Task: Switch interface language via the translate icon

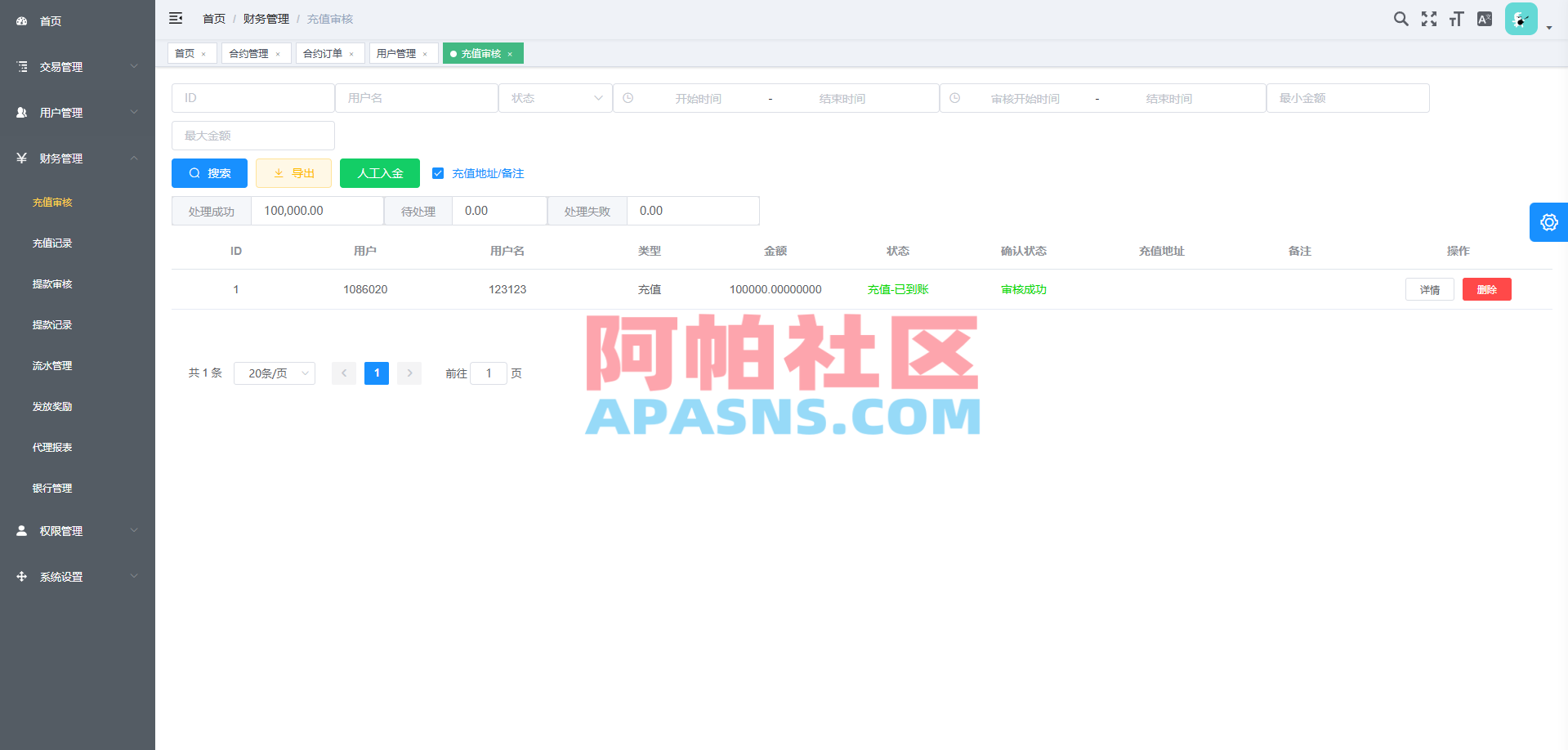Action: click(1485, 18)
